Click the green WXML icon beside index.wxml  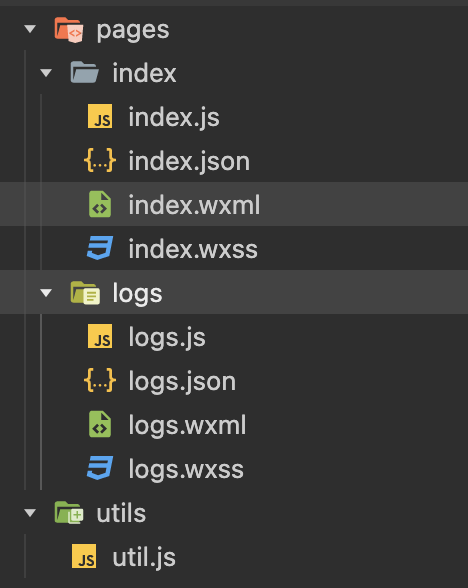(100, 204)
